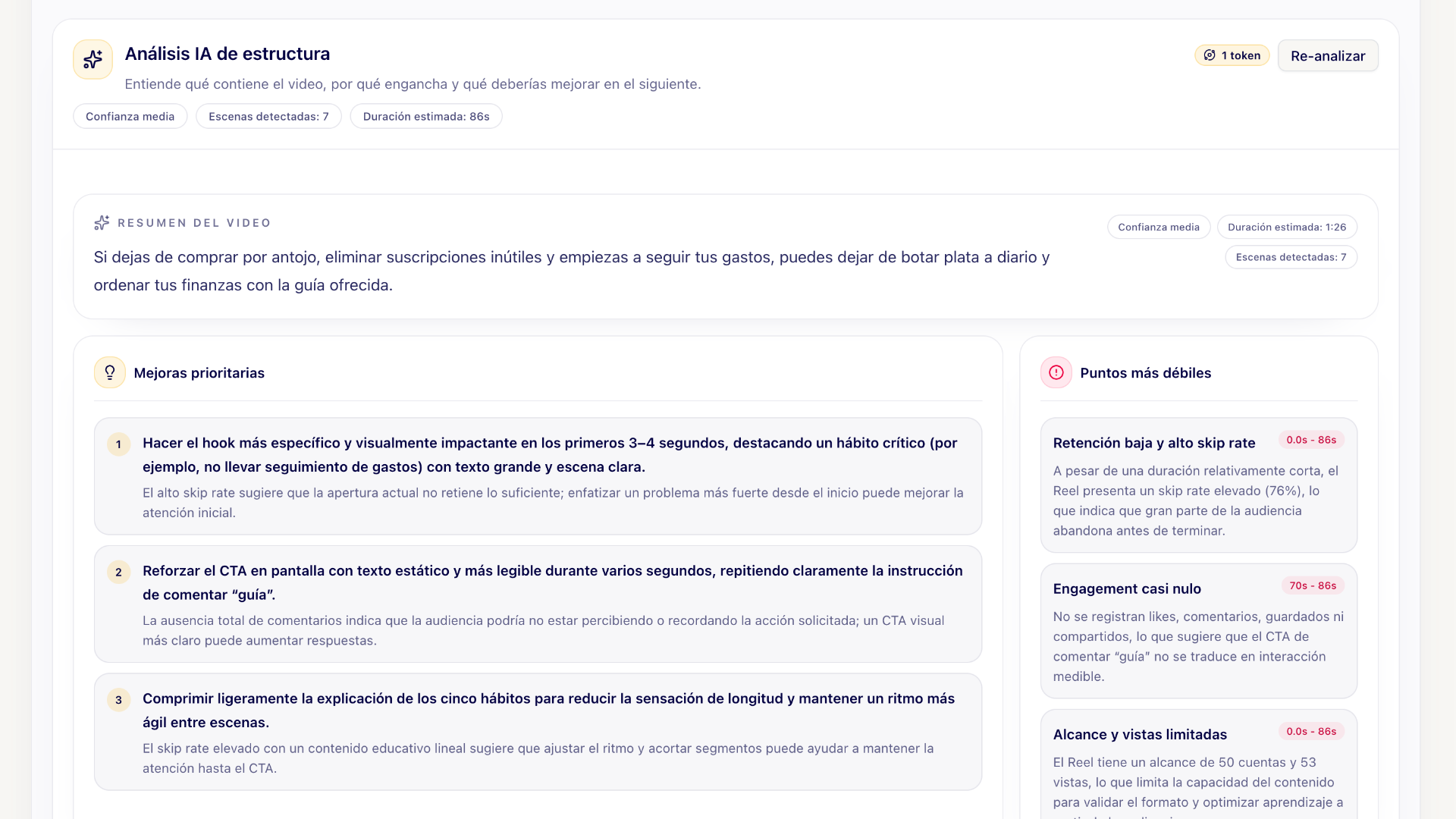
Task: Select the Confianza media chip under the title
Action: [x=130, y=116]
